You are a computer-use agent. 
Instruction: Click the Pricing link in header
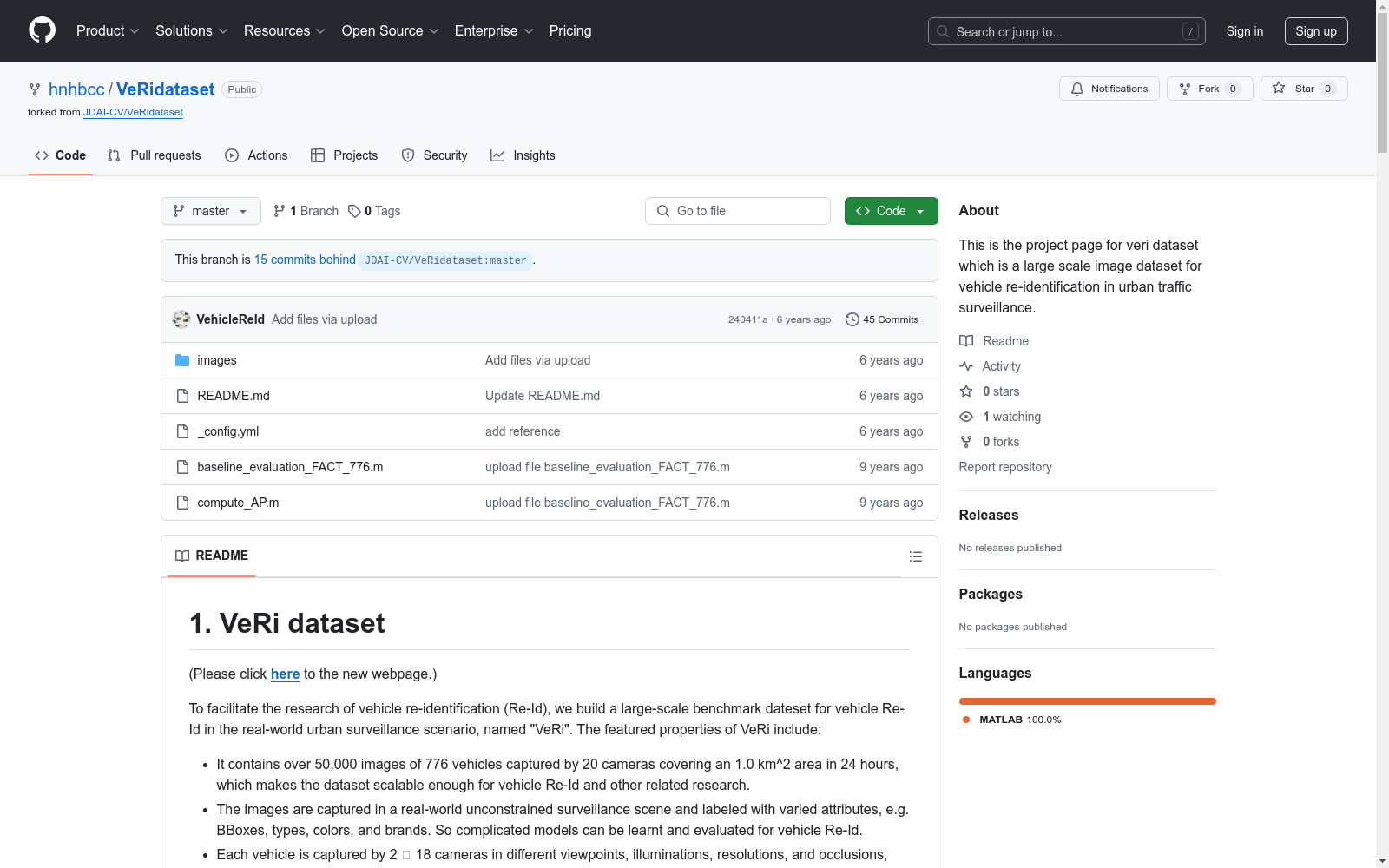pos(570,31)
